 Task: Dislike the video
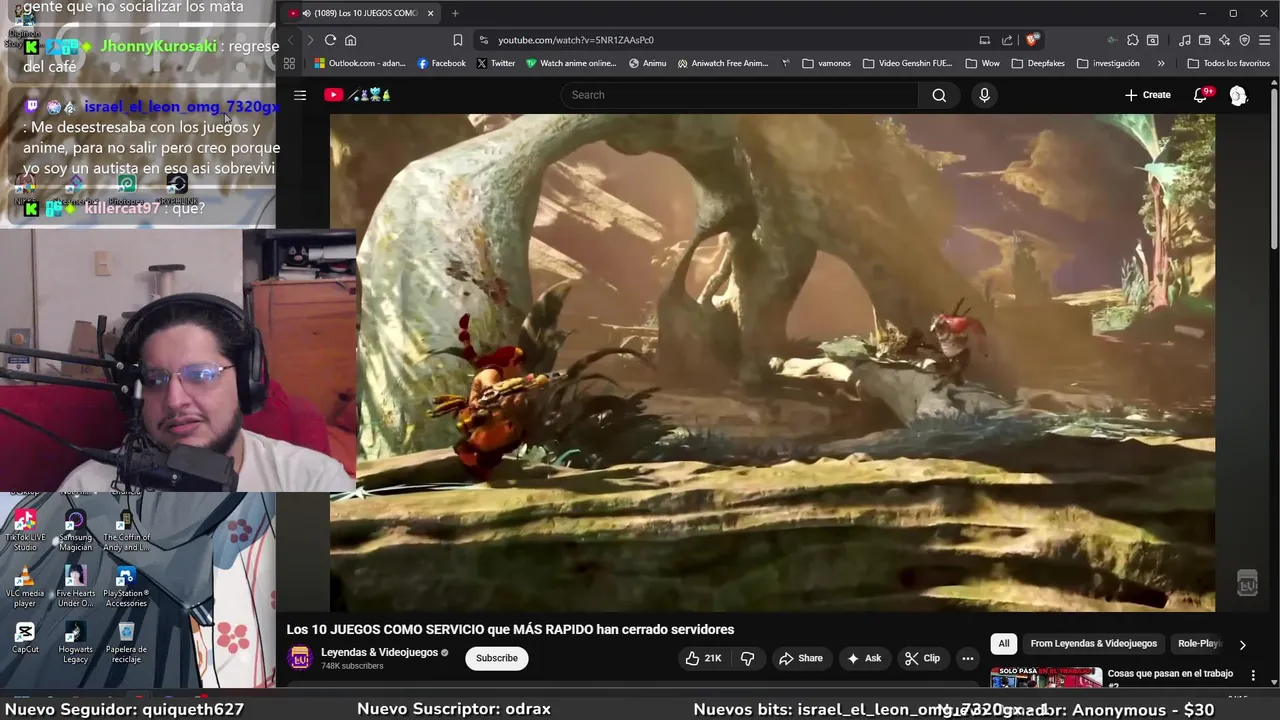747,658
